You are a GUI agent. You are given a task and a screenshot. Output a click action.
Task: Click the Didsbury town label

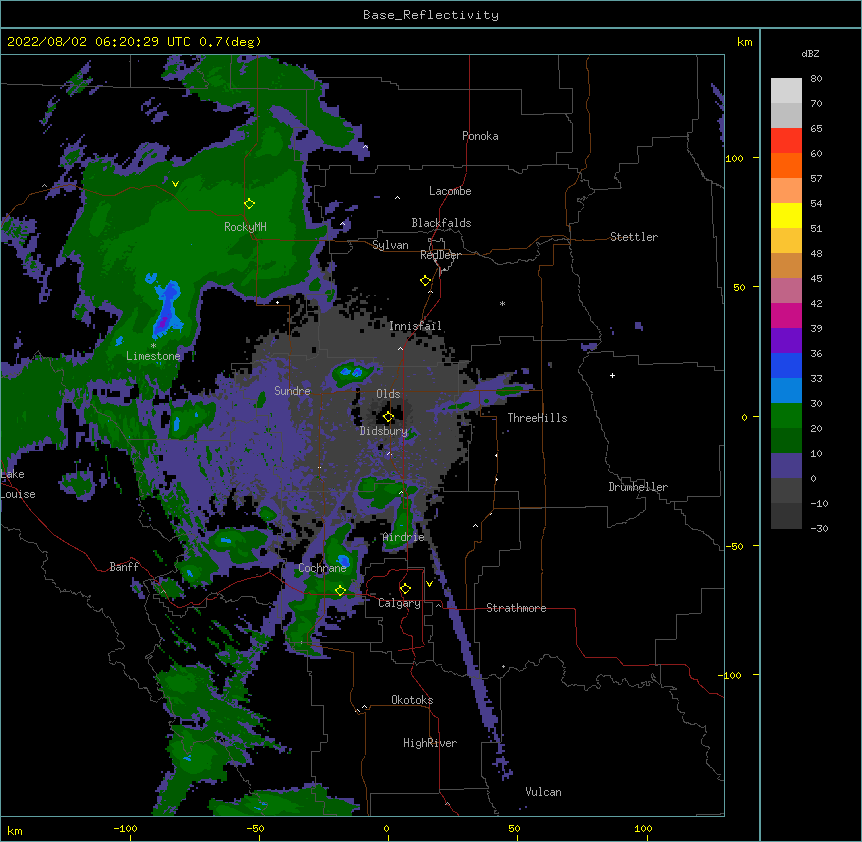tap(384, 431)
